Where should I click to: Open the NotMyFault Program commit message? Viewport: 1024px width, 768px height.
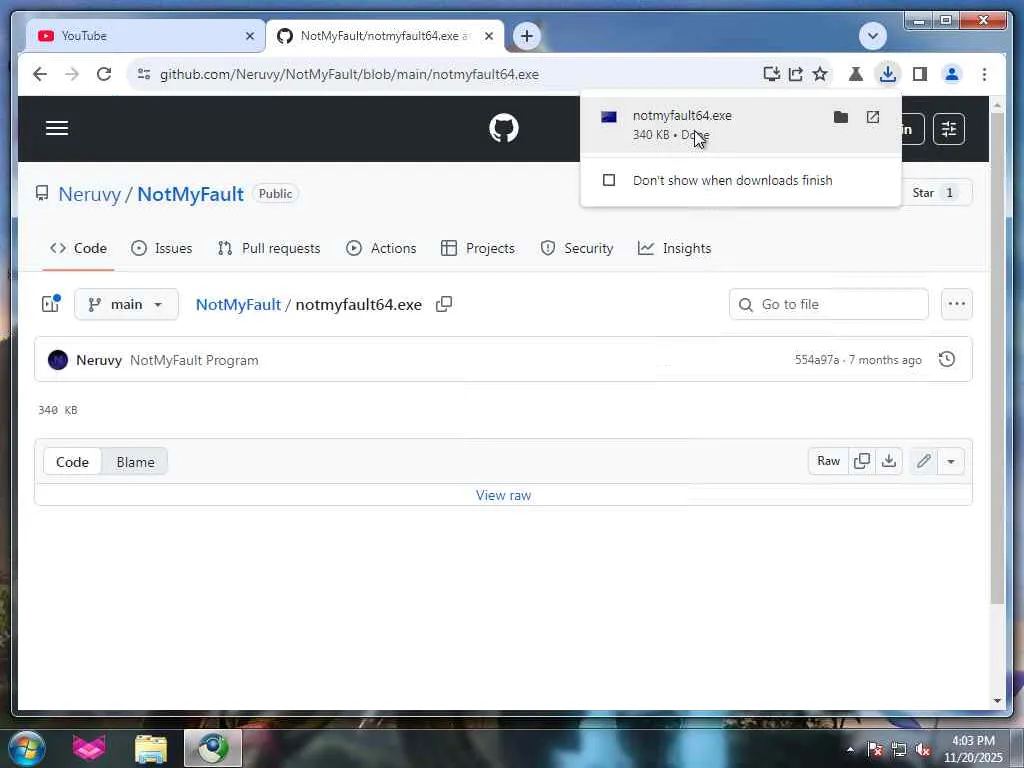194,360
